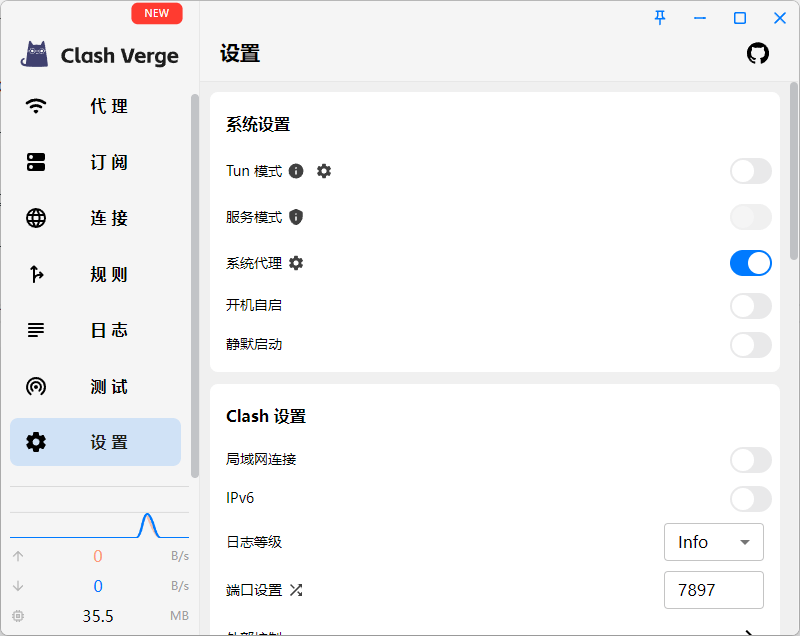
Task: Open the 订阅 sidebar item
Action: tap(96, 163)
